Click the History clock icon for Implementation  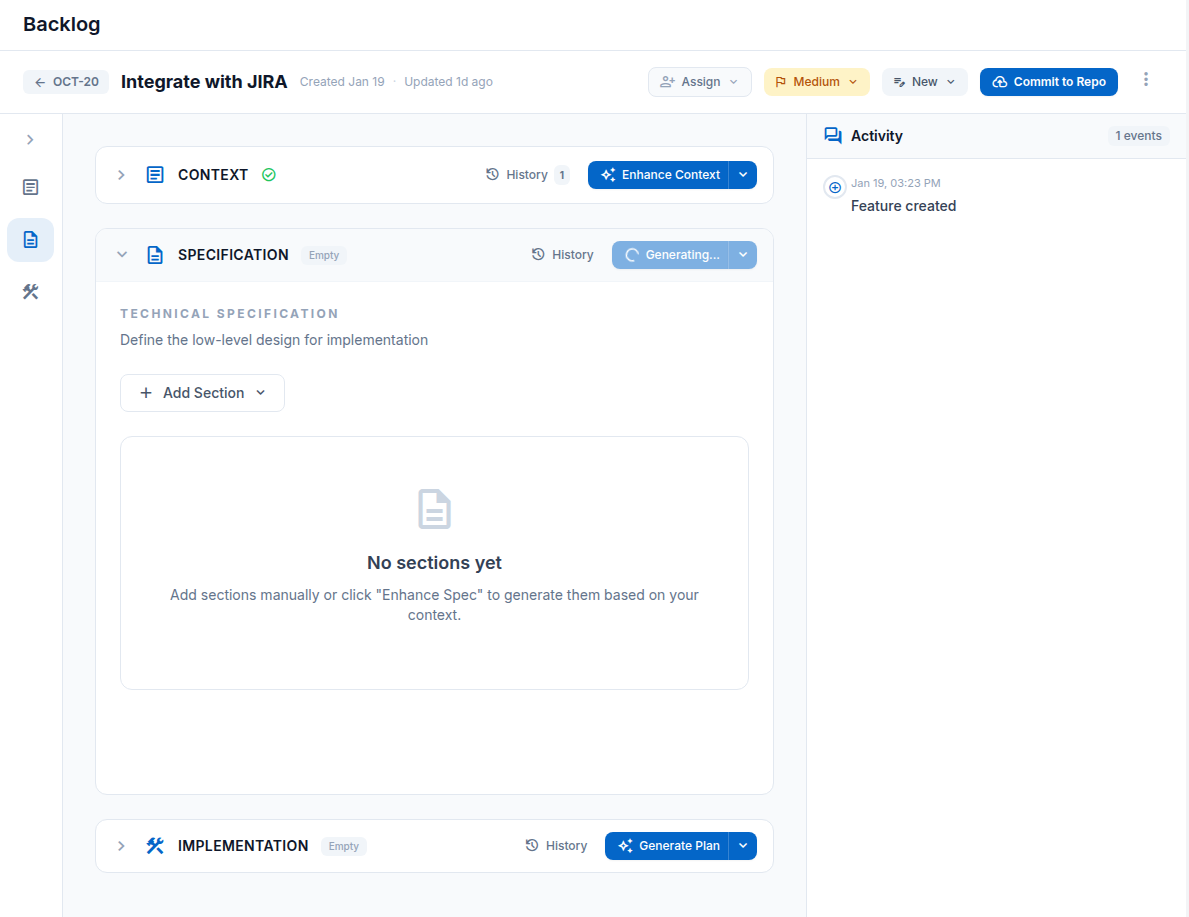click(530, 845)
